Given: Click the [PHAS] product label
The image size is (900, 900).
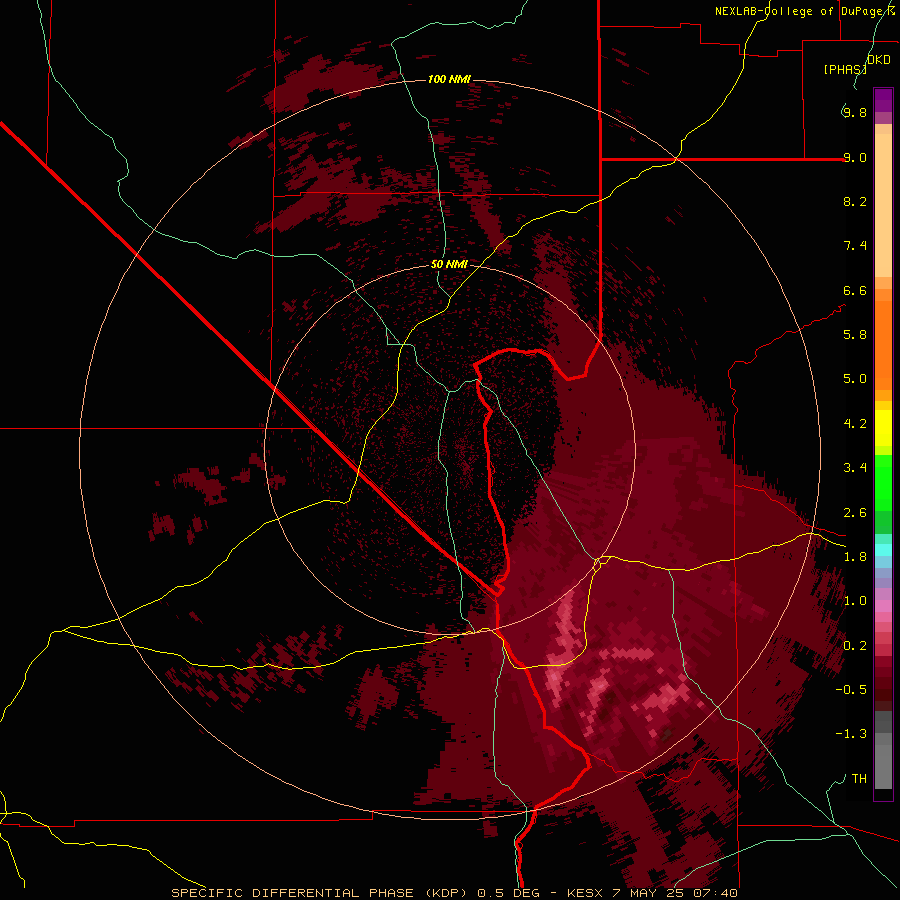Looking at the screenshot, I should pyautogui.click(x=845, y=69).
